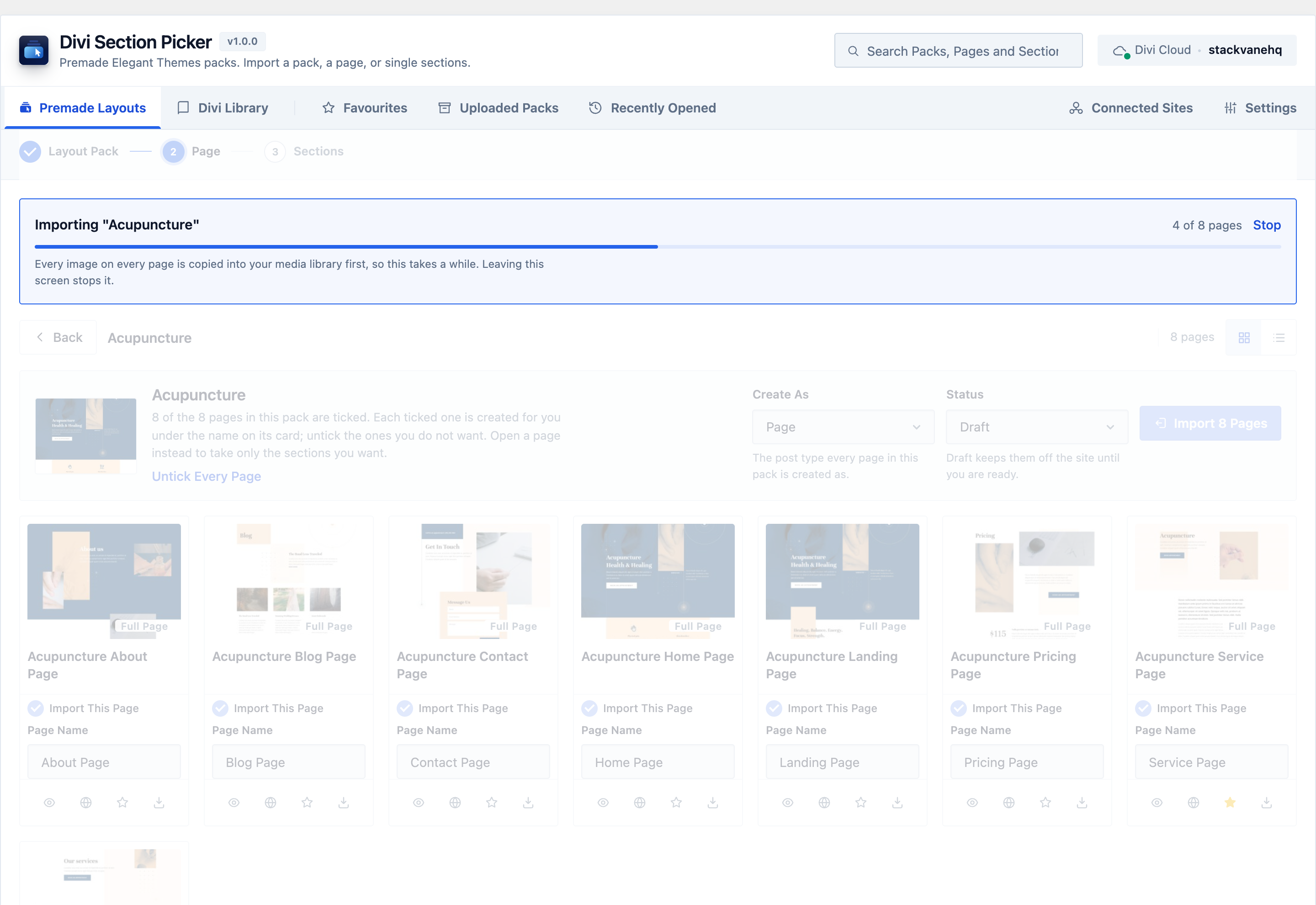1316x905 pixels.
Task: Click Untick Every Page link
Action: [x=206, y=476]
